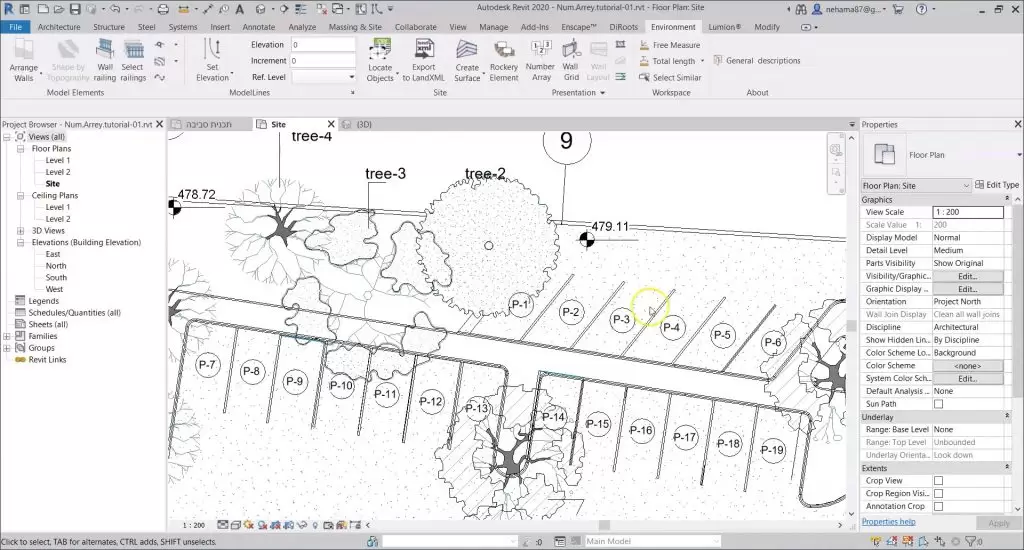Switch to the Massing & Site ribbon tab
This screenshot has width=1024, height=550.
pos(355,27)
